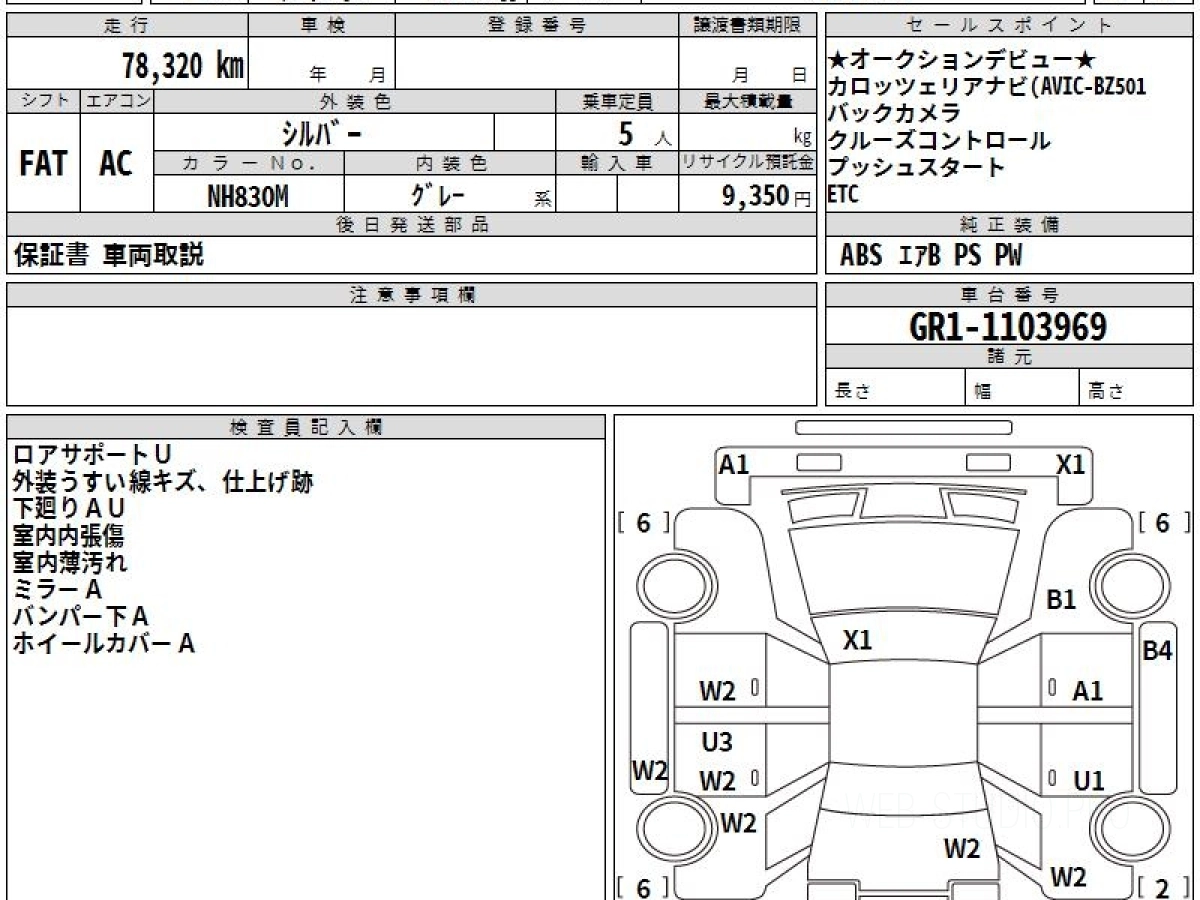Click the 輸入車 label
Screen dimensions: 1200x900
(x=617, y=163)
